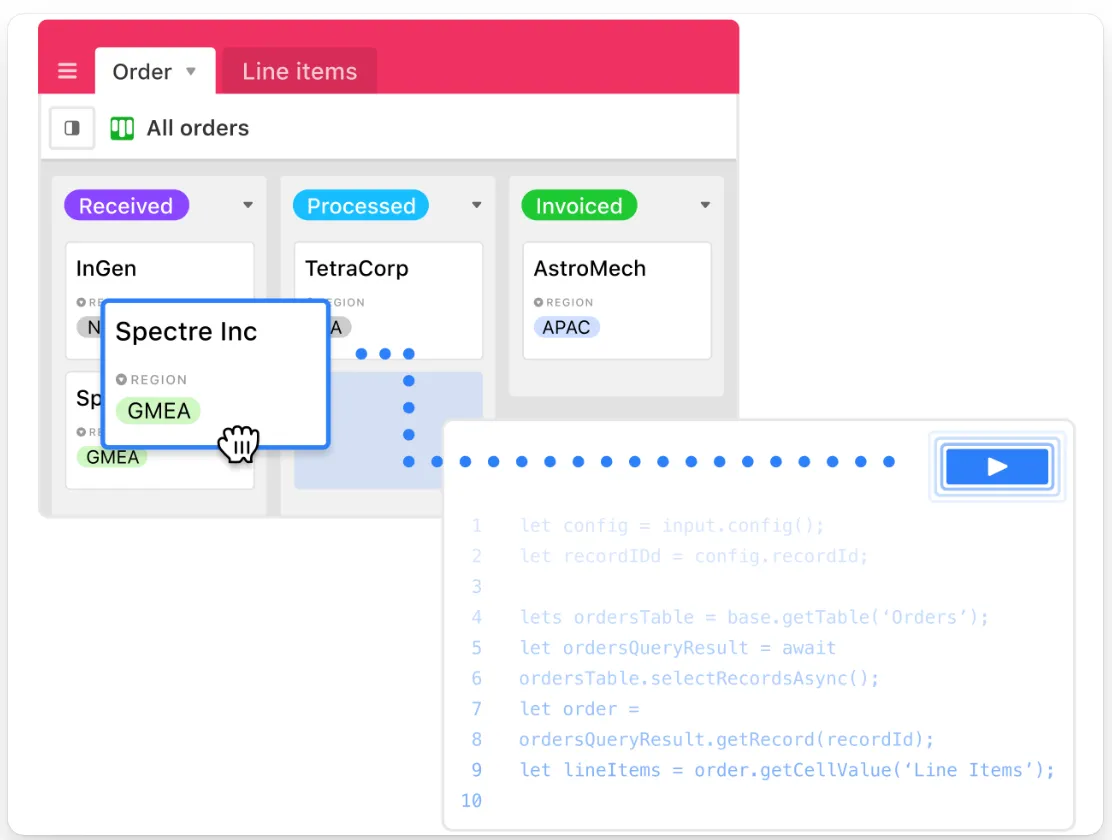Click code line 5 ordersQueryResult statement
The image size is (1112, 840).
tap(677, 648)
